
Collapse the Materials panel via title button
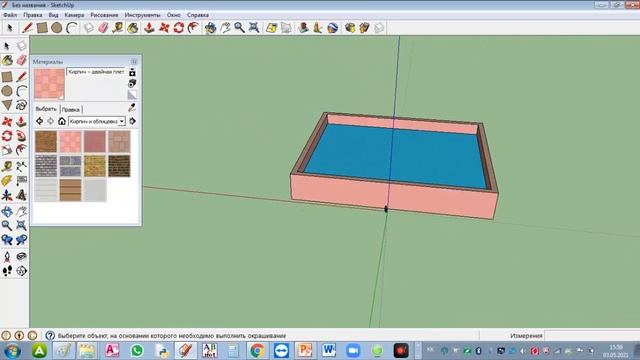click(134, 62)
